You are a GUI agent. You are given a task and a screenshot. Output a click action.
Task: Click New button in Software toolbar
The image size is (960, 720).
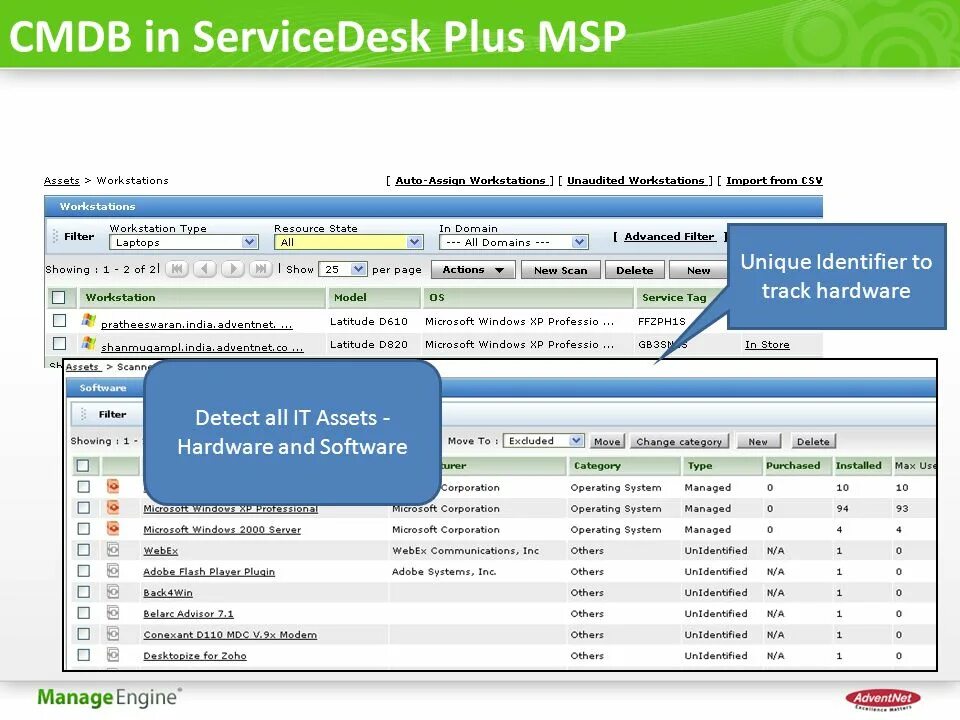point(758,441)
